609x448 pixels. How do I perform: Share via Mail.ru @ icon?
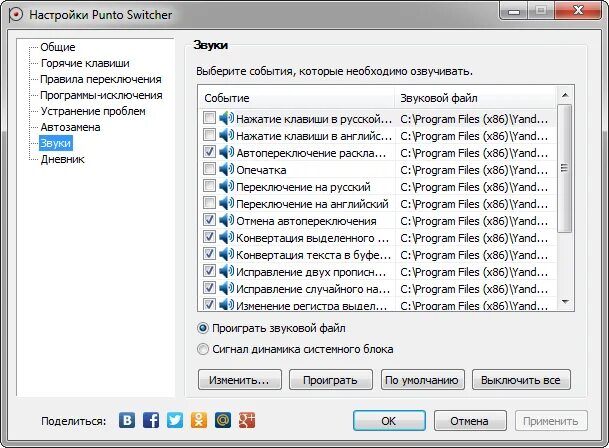tap(223, 420)
